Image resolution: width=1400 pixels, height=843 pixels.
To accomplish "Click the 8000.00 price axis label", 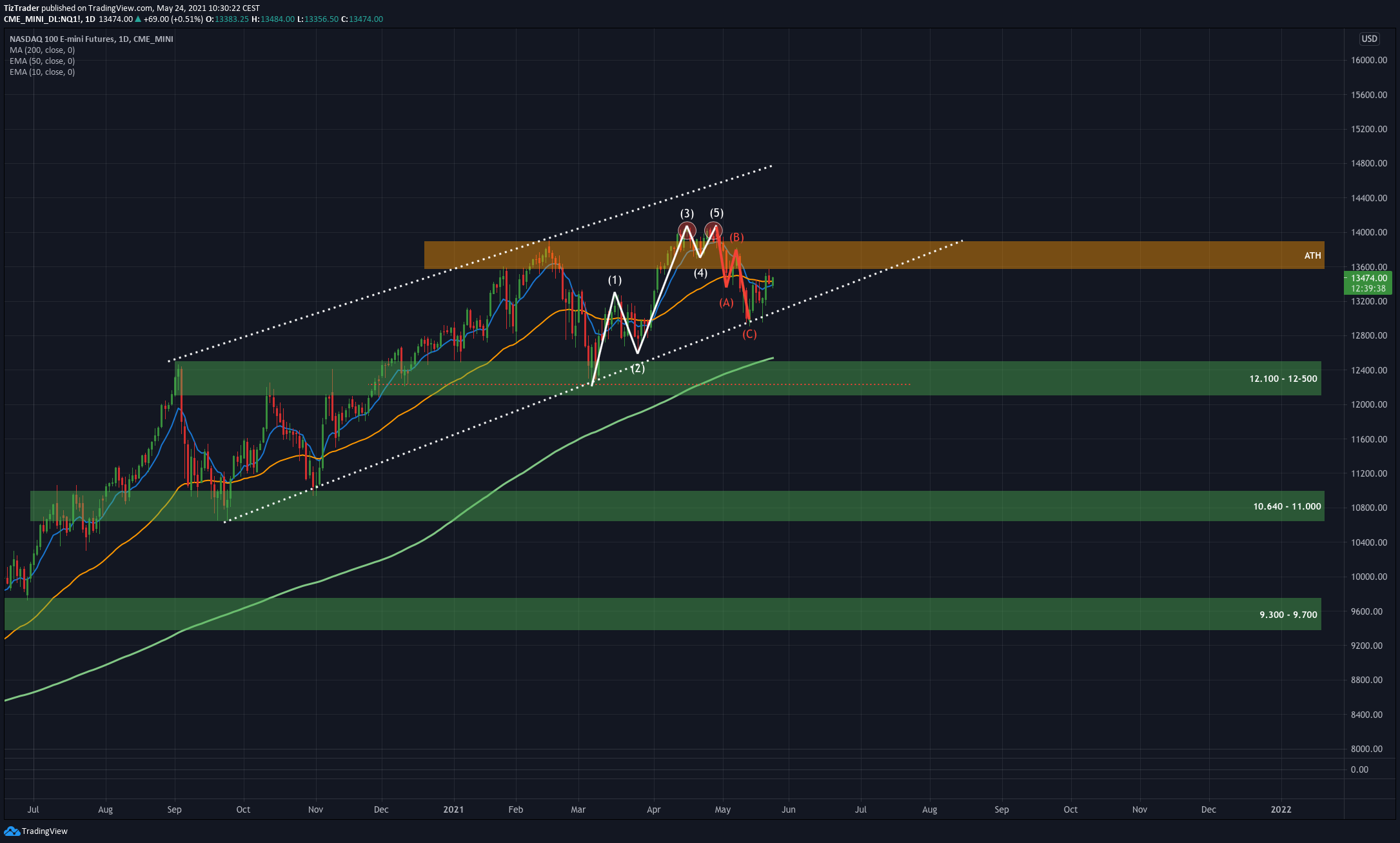I will tap(1367, 749).
